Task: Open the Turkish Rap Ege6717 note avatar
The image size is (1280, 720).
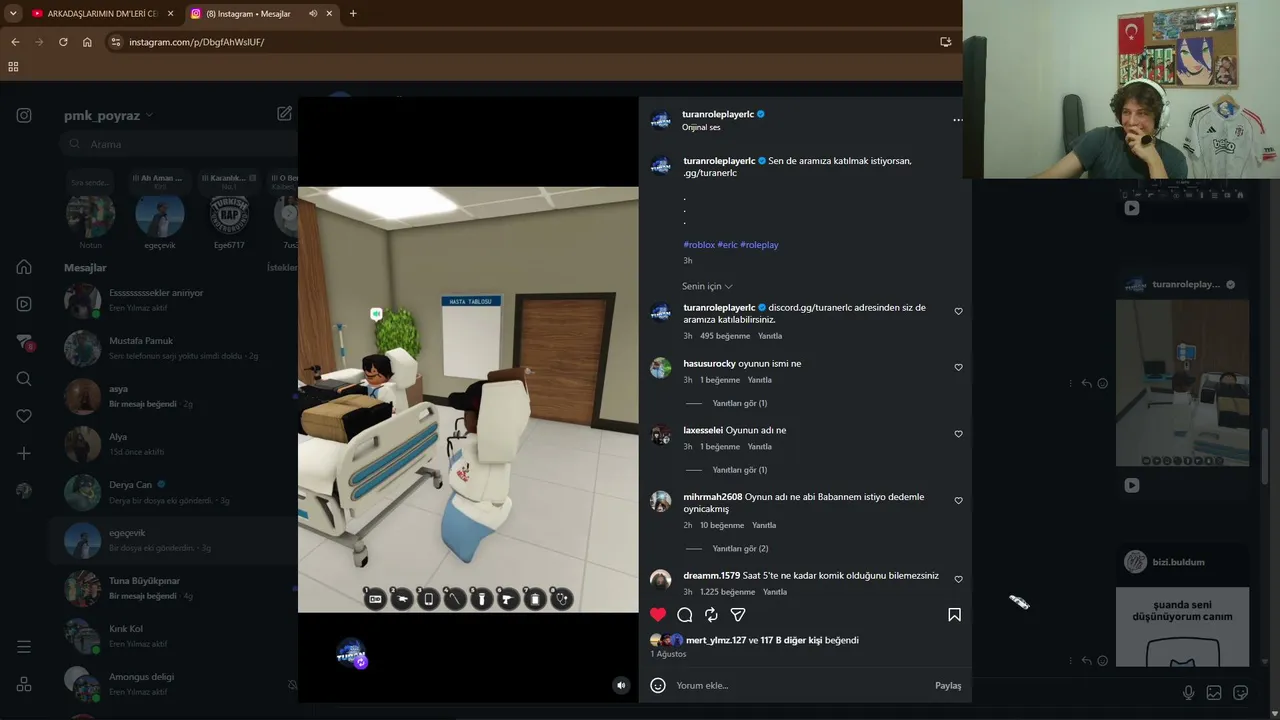Action: [229, 214]
